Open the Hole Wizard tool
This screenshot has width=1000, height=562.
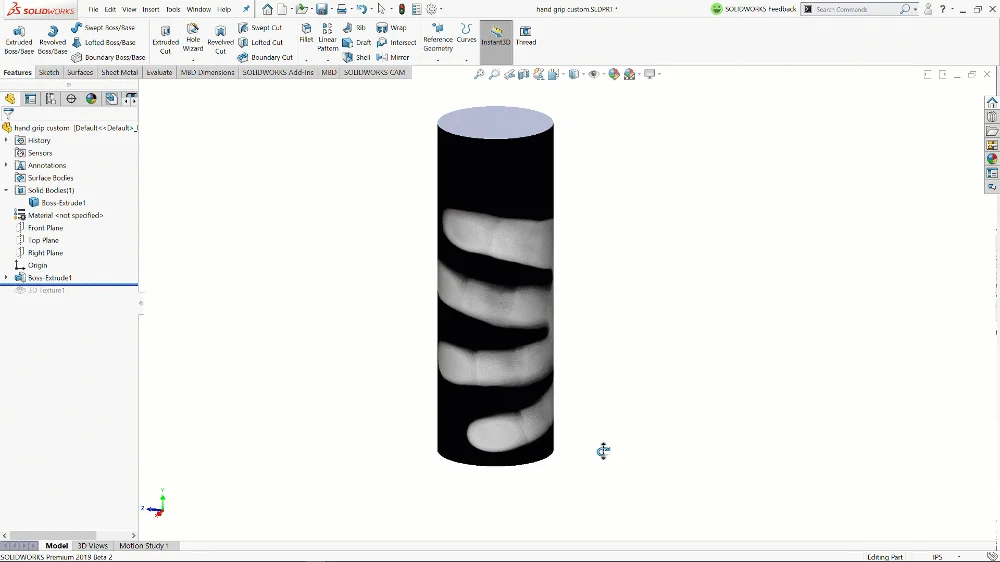click(x=193, y=38)
